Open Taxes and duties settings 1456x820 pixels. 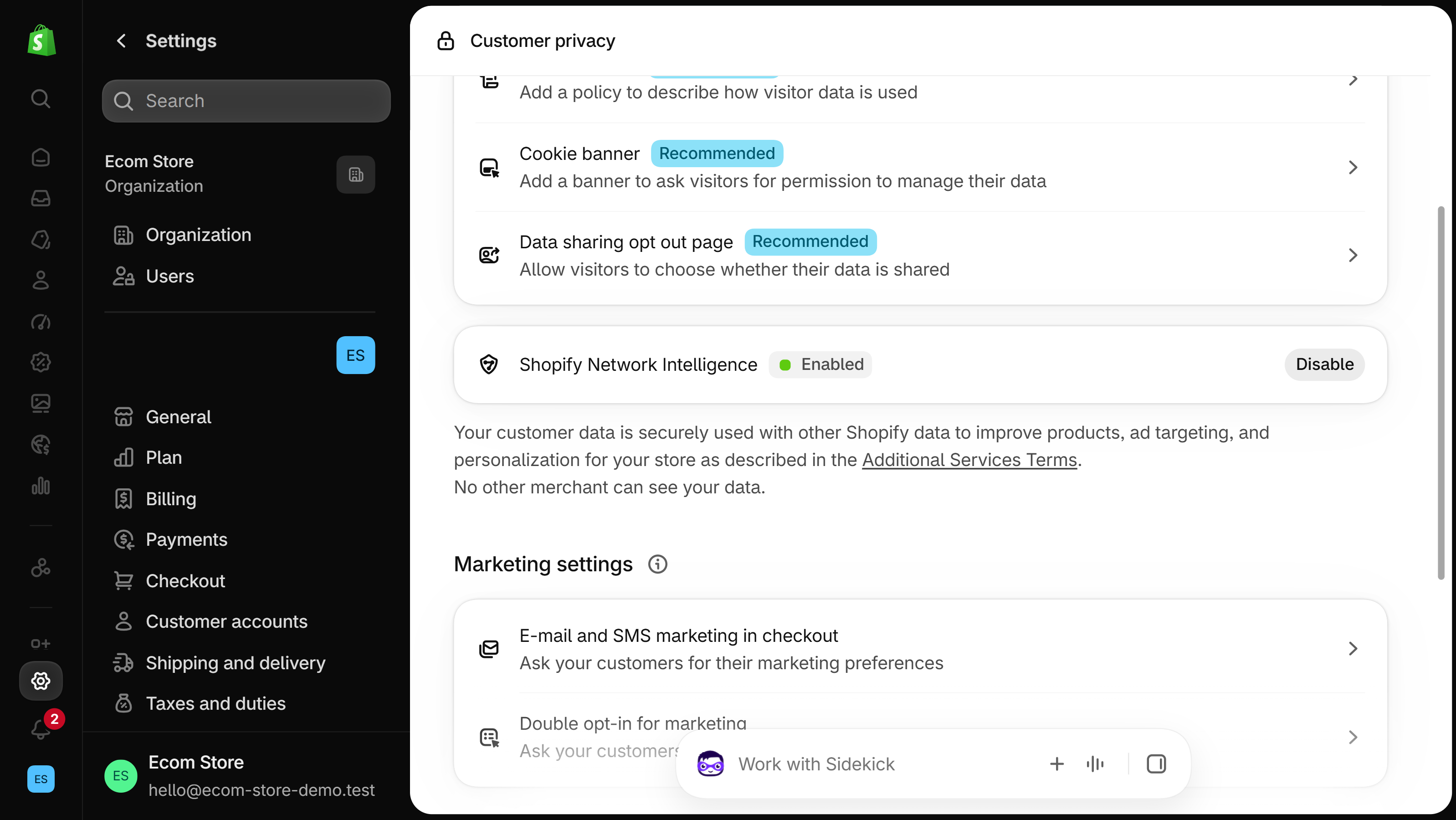coord(240,703)
